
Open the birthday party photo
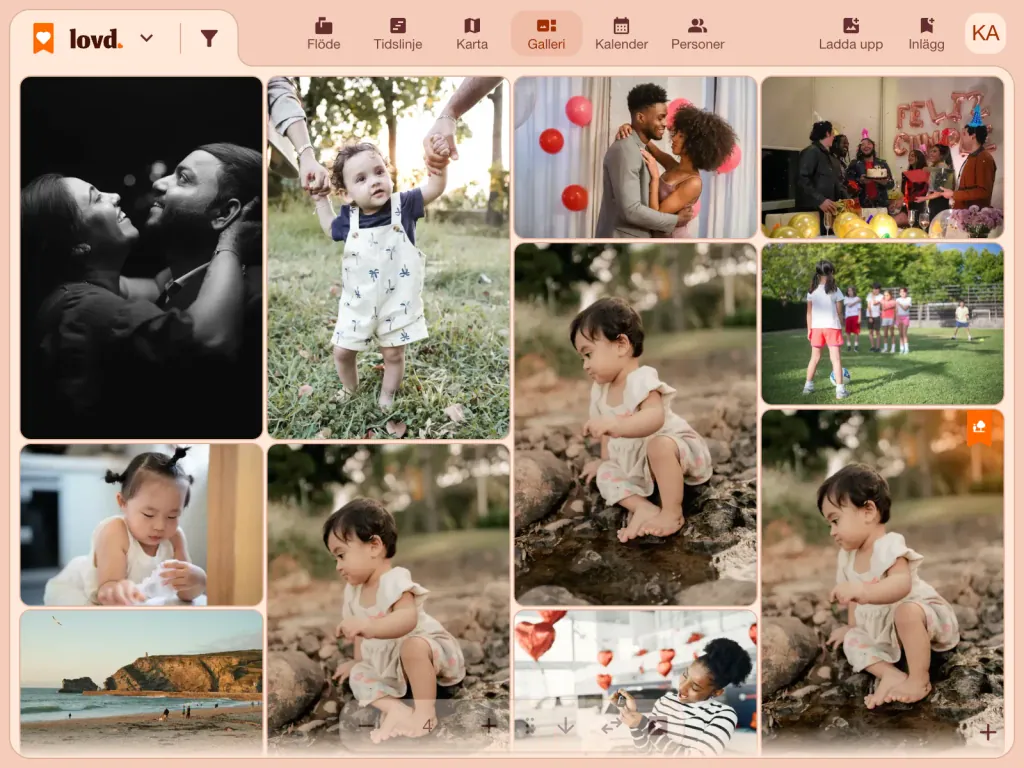(x=882, y=157)
